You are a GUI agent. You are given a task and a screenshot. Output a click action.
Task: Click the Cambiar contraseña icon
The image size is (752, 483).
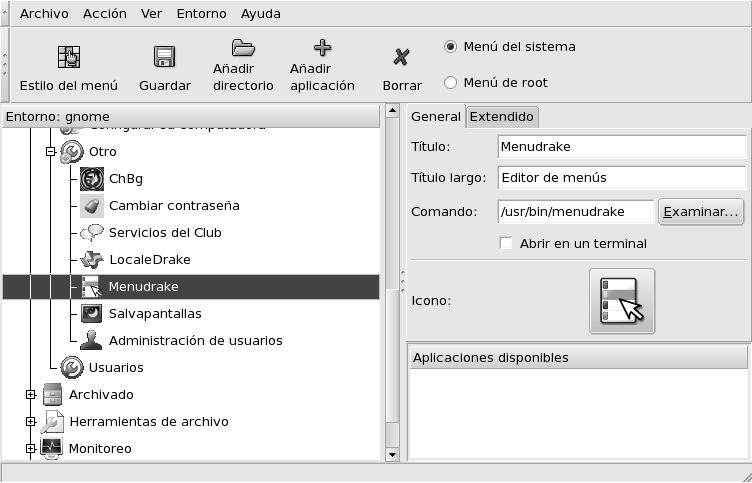[92, 206]
